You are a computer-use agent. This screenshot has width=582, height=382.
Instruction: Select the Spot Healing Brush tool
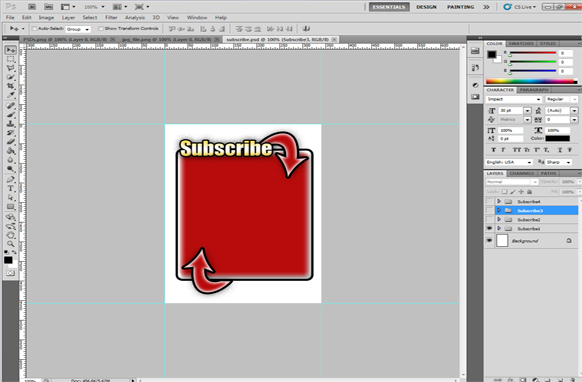(x=10, y=106)
